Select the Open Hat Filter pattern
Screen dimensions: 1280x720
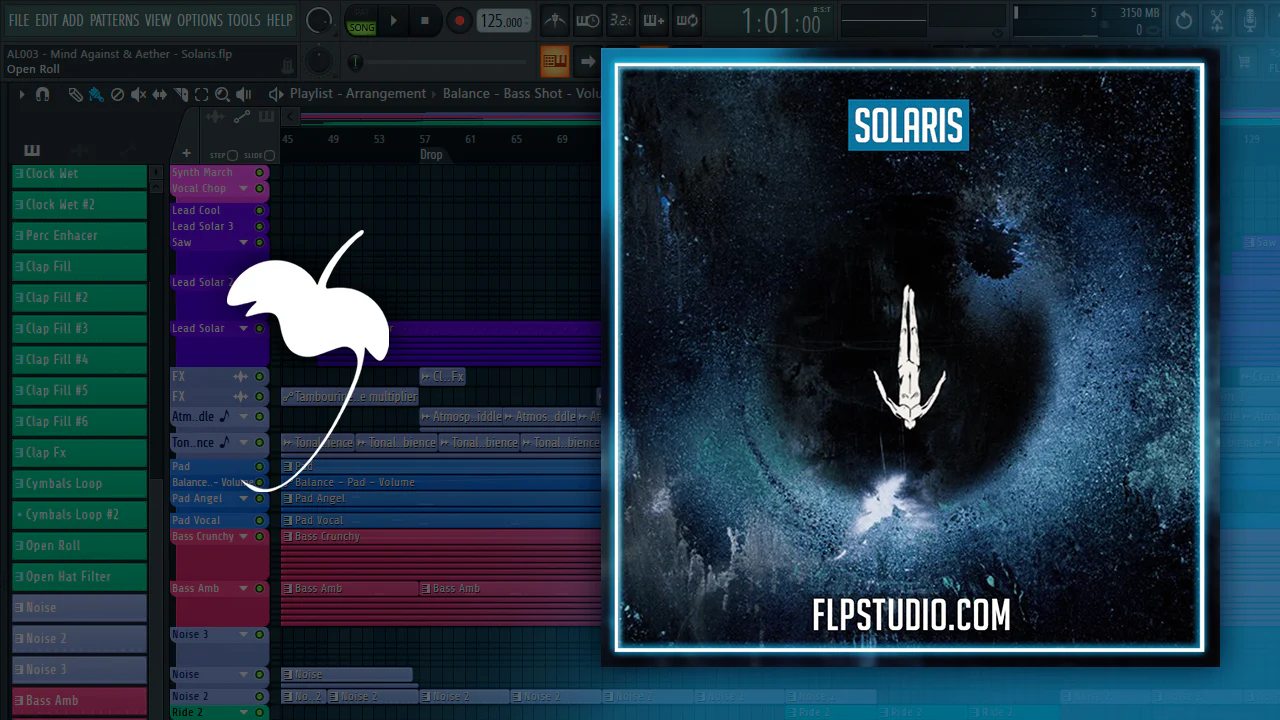pyautogui.click(x=79, y=576)
